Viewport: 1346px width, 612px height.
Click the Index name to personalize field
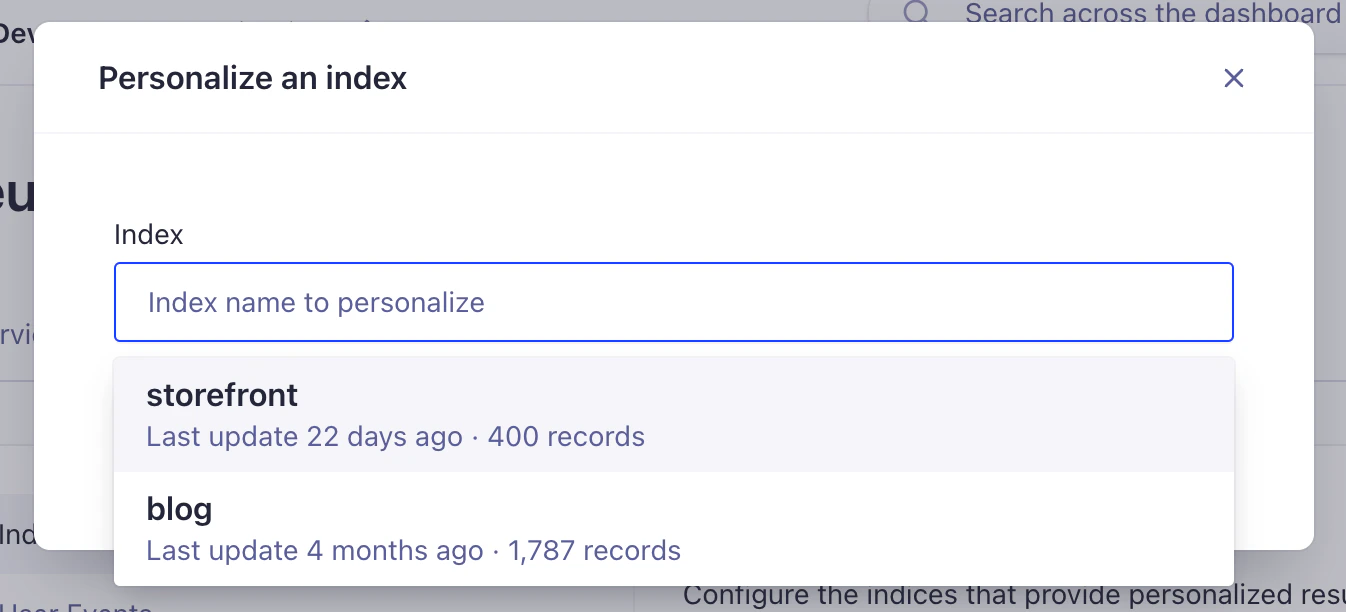(x=673, y=302)
